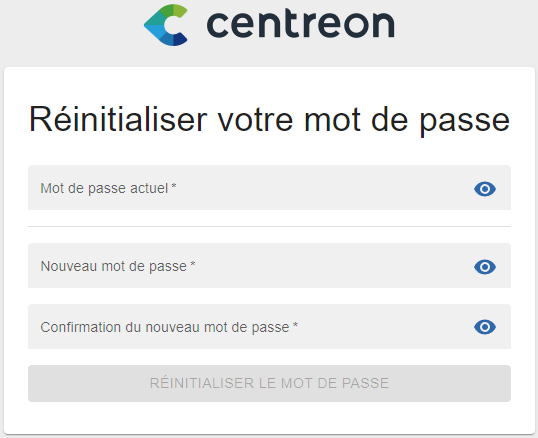Focus the Mot de passe actuel field
The height and width of the screenshot is (438, 538).
(269, 188)
